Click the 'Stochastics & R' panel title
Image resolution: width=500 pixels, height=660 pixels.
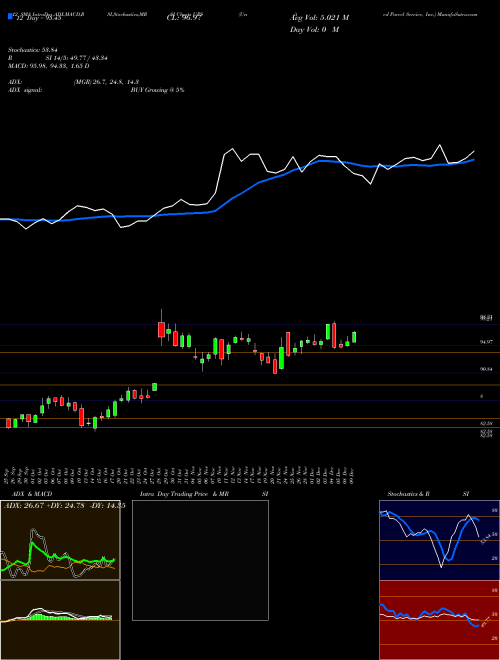coord(408,494)
